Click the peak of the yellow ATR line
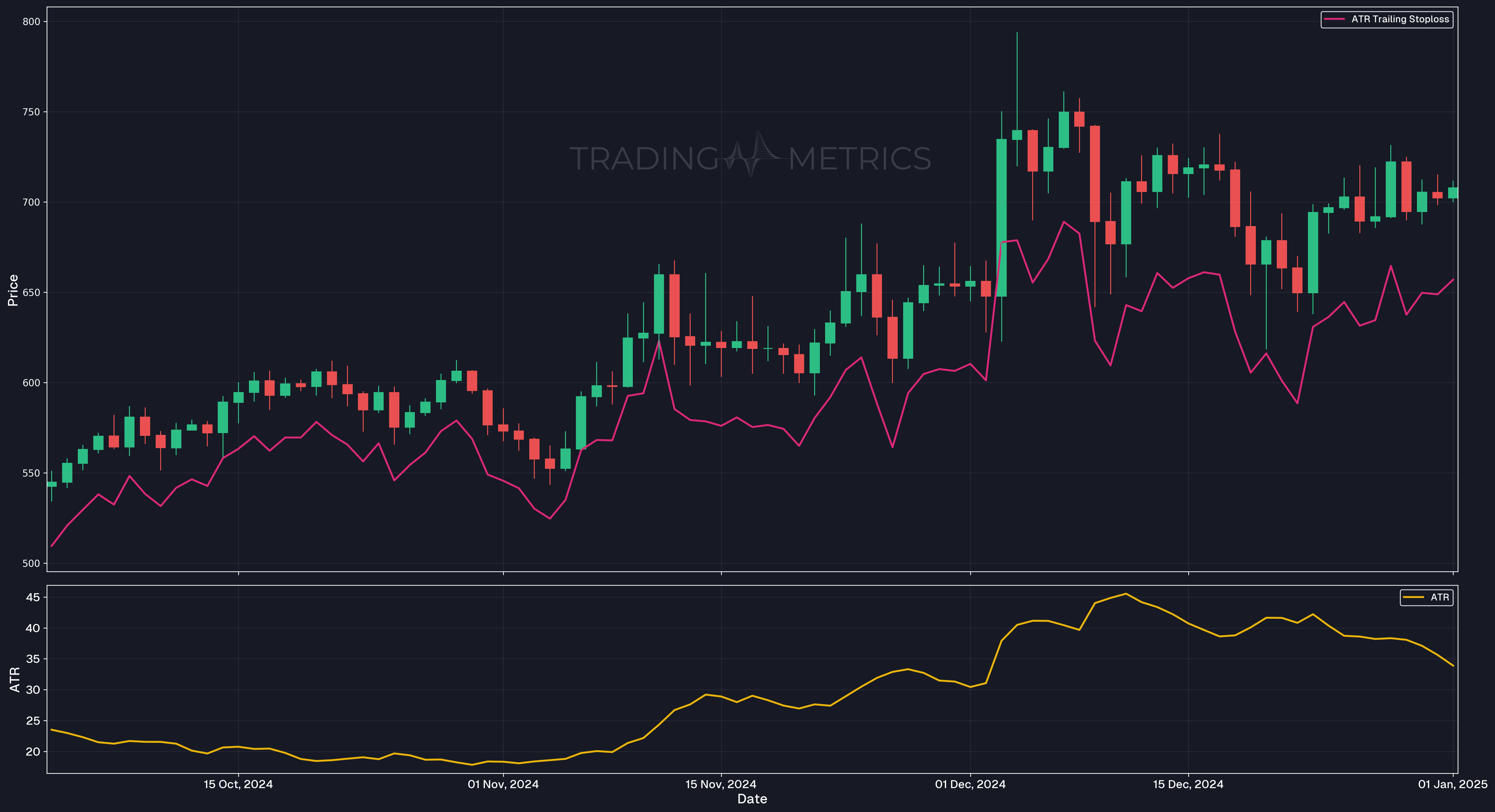Viewport: 1495px width, 812px height. pos(1126,593)
